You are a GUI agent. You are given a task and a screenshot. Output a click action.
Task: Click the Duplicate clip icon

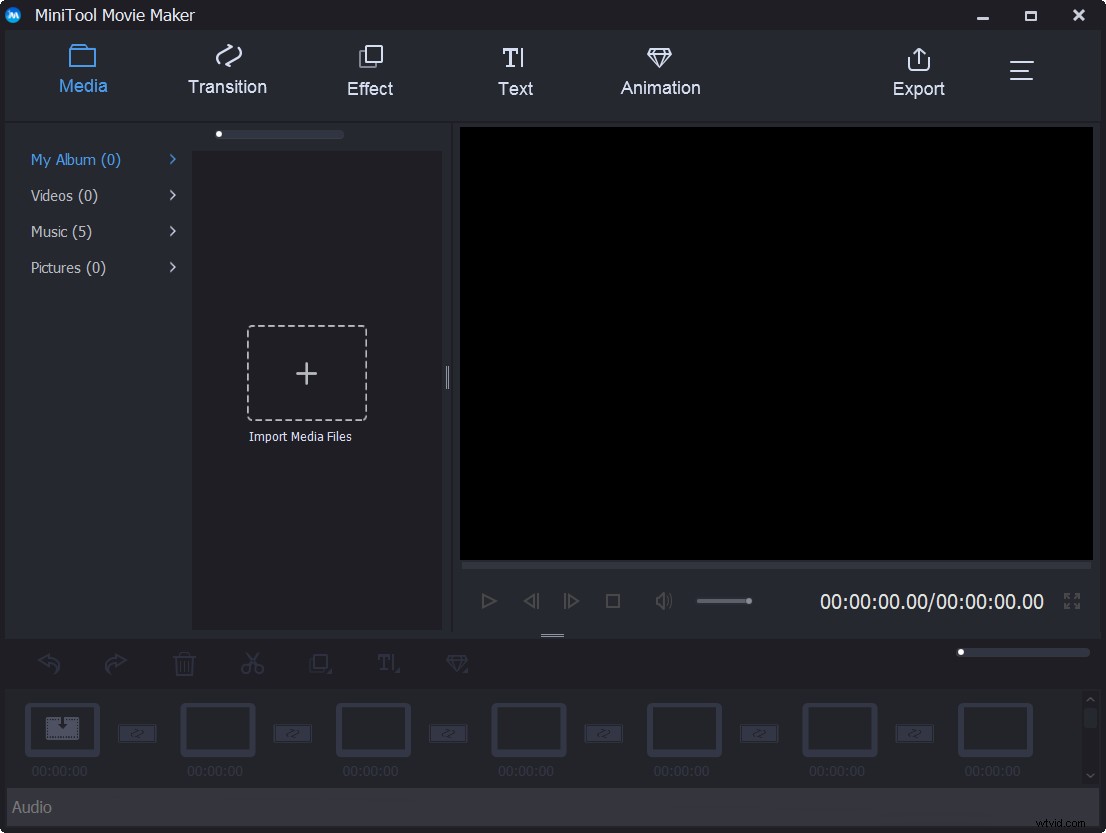320,663
